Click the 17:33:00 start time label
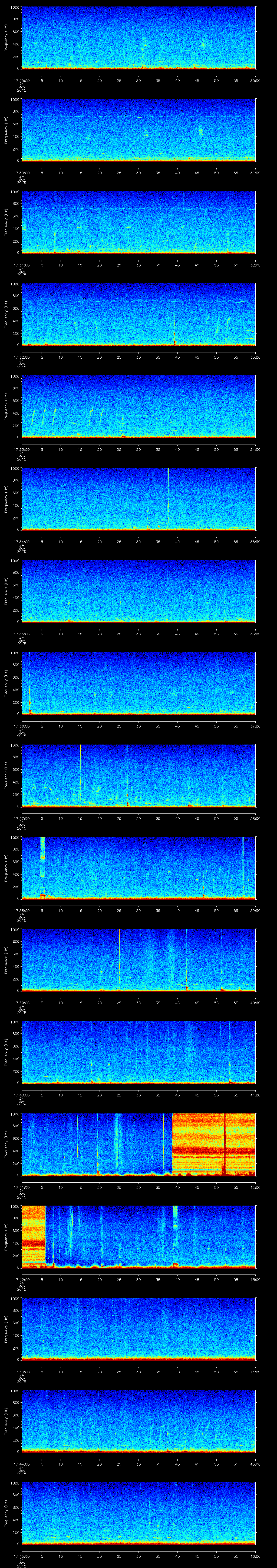The height and width of the screenshot is (1568, 277). tap(21, 449)
